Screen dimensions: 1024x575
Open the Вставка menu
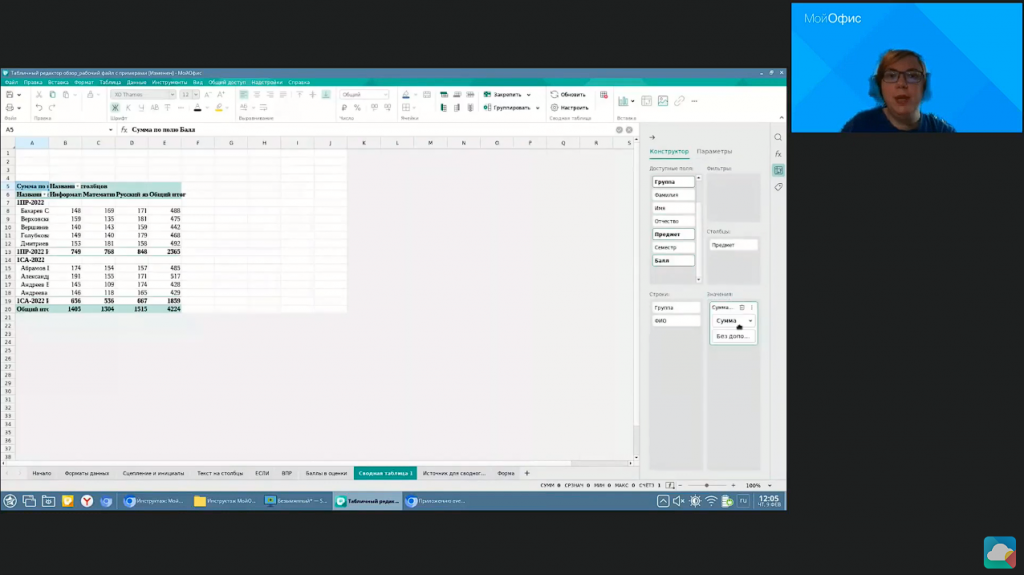[58, 82]
